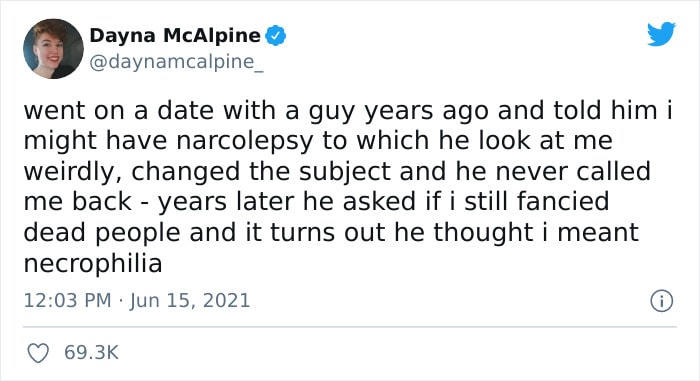Viewport: 700px width, 381px height.
Task: Click the tweet's first line of text
Action: tap(348, 111)
